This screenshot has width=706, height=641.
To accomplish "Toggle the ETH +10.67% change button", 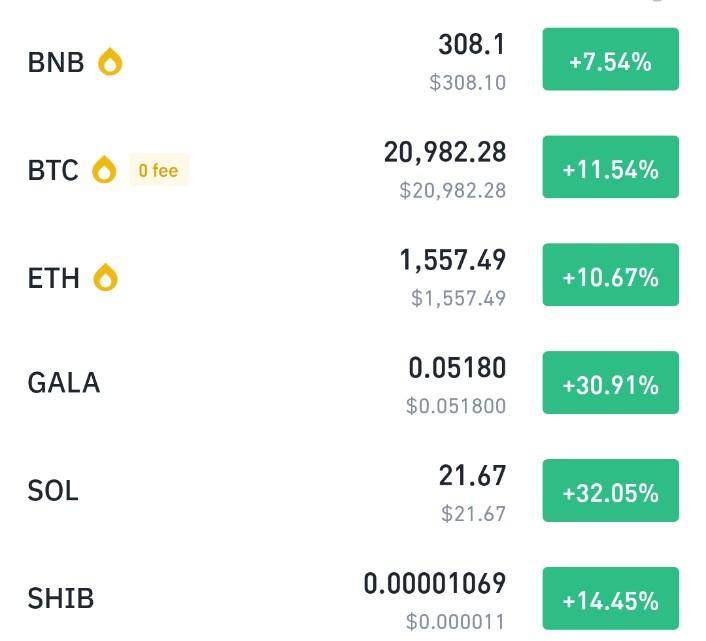I will [611, 275].
